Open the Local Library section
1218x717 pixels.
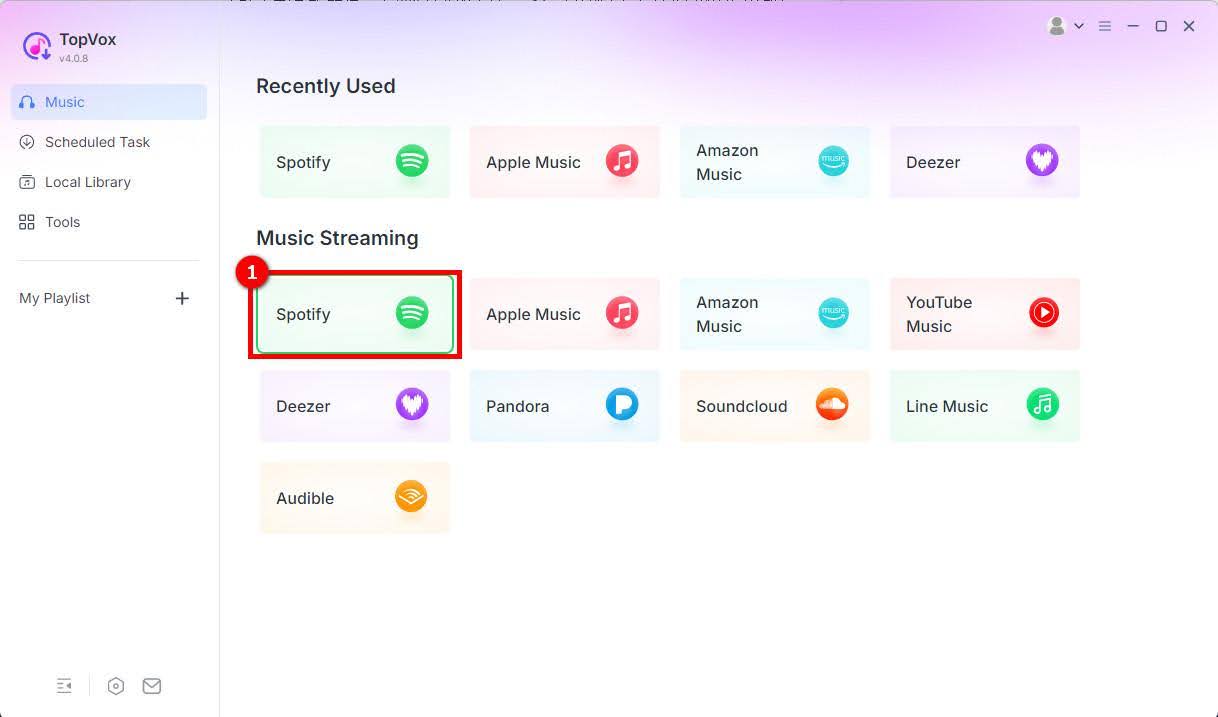tap(88, 182)
